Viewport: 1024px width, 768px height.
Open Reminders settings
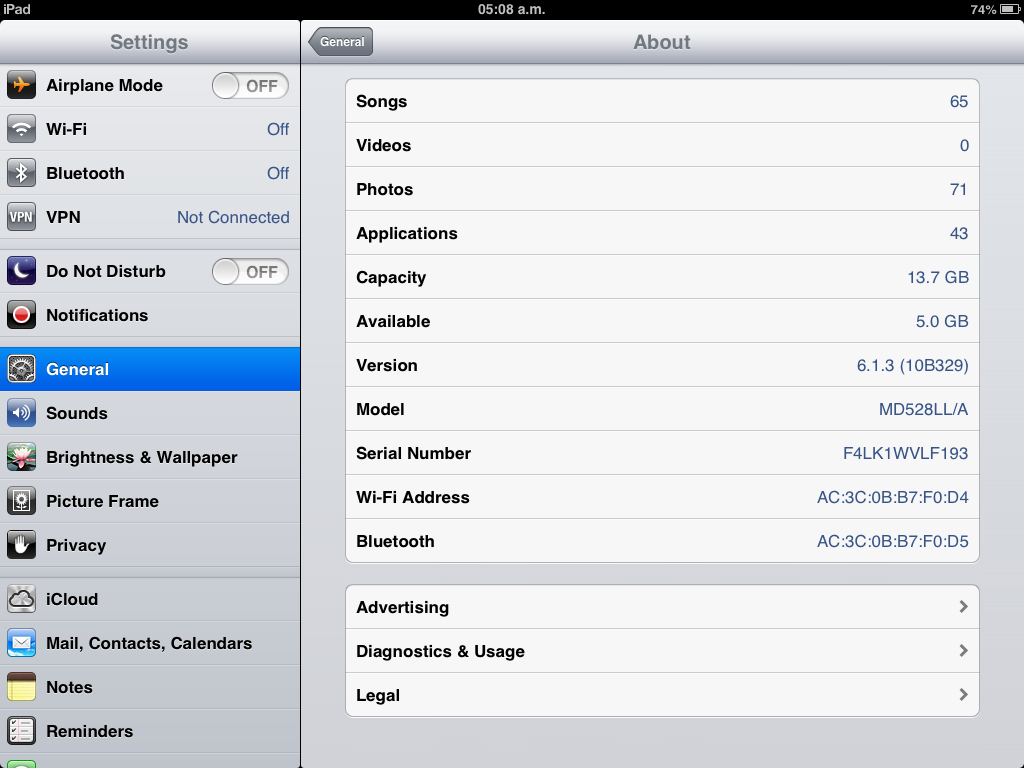click(x=150, y=731)
